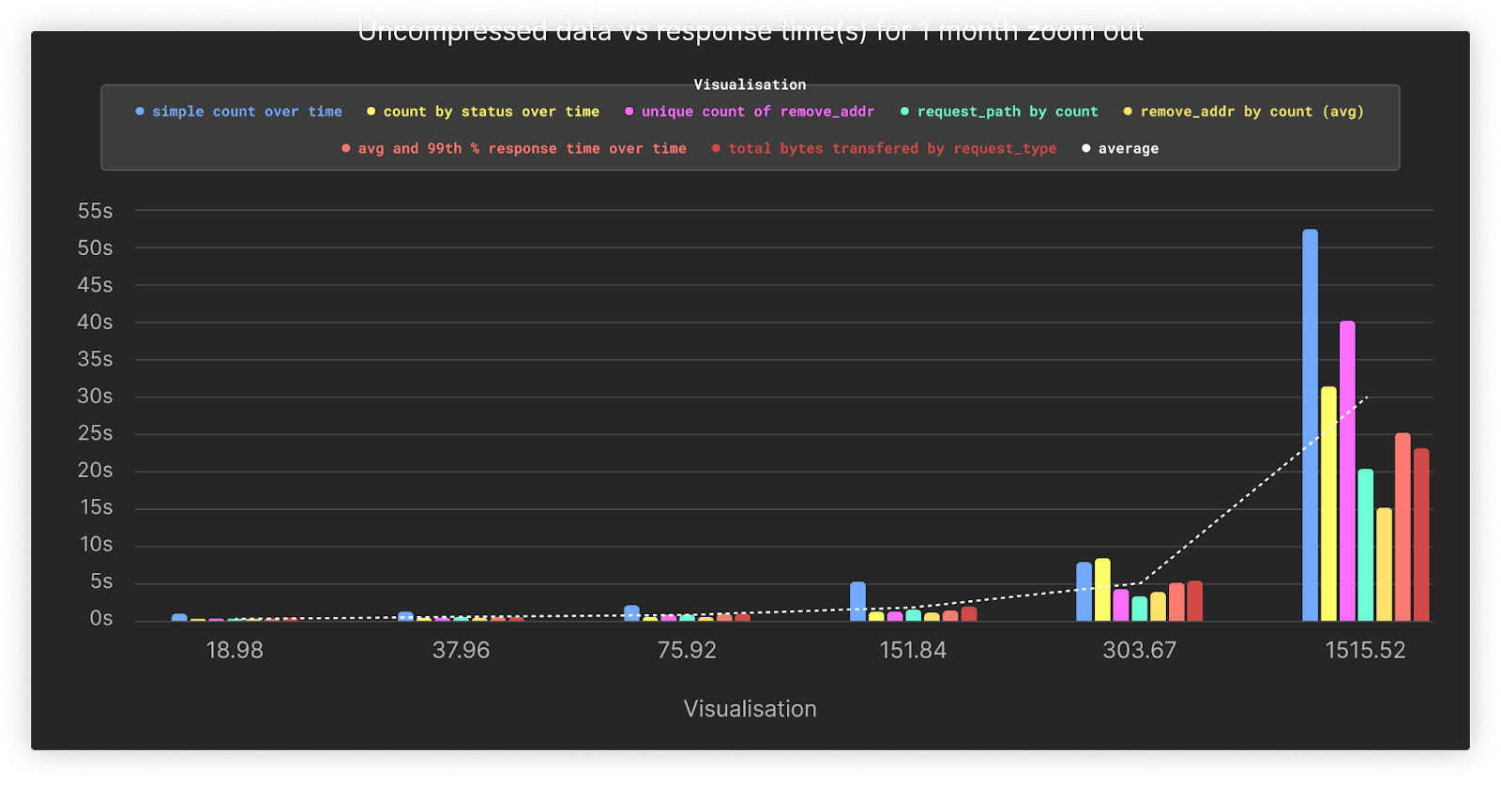Image resolution: width=1501 pixels, height=812 pixels.
Task: Toggle 'total bytes transfered by request_type' legend entry
Action: click(885, 149)
